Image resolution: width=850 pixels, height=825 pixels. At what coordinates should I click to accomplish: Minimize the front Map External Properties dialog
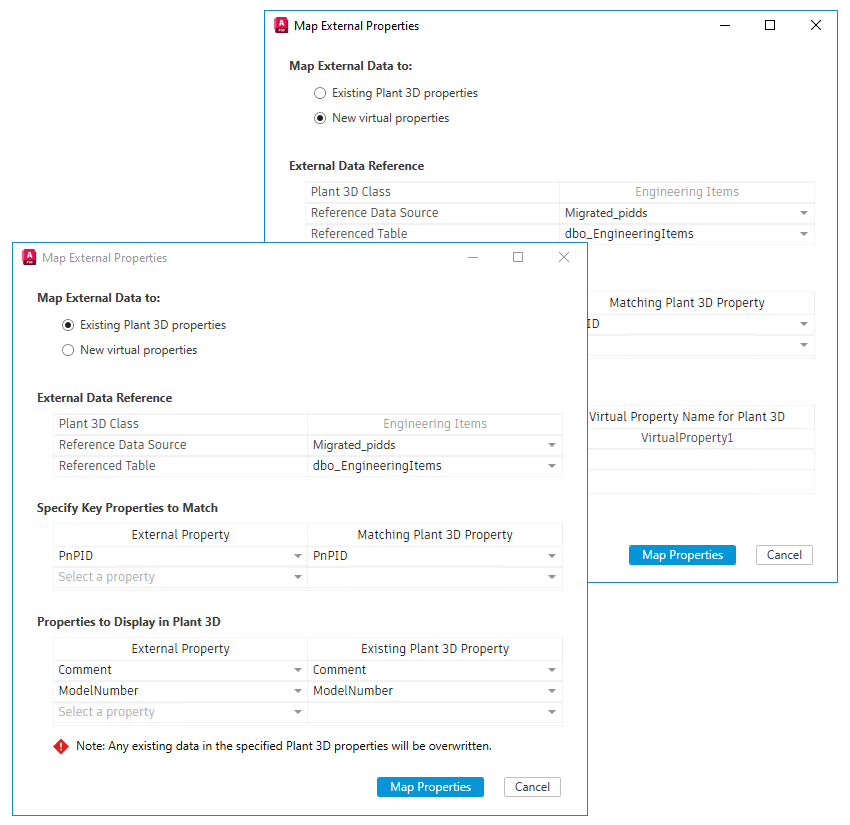click(x=472, y=257)
